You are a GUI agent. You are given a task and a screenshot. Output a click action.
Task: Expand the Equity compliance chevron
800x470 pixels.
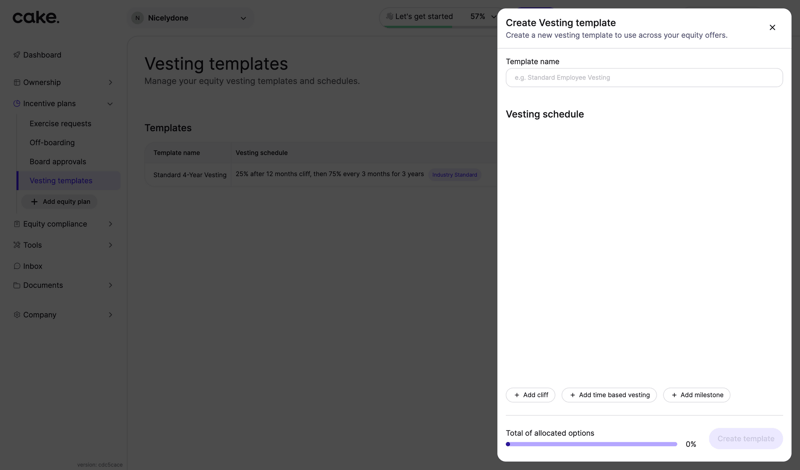pos(110,224)
